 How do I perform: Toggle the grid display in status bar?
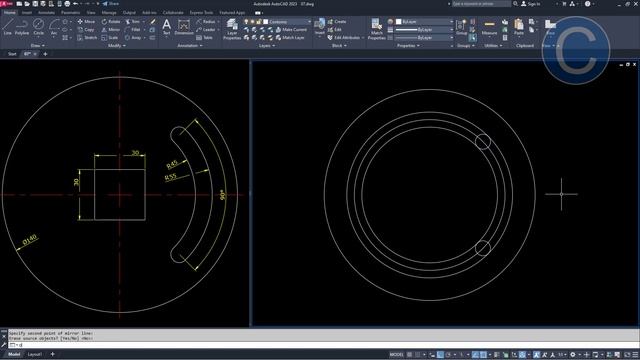[x=409, y=355]
